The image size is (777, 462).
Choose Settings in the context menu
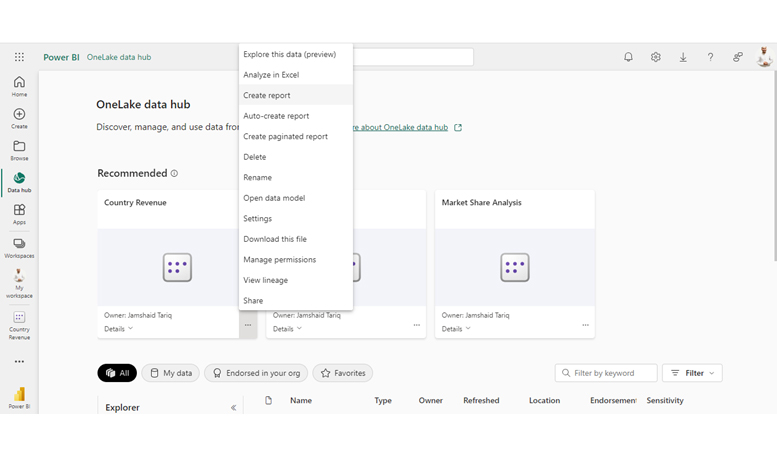(296, 219)
